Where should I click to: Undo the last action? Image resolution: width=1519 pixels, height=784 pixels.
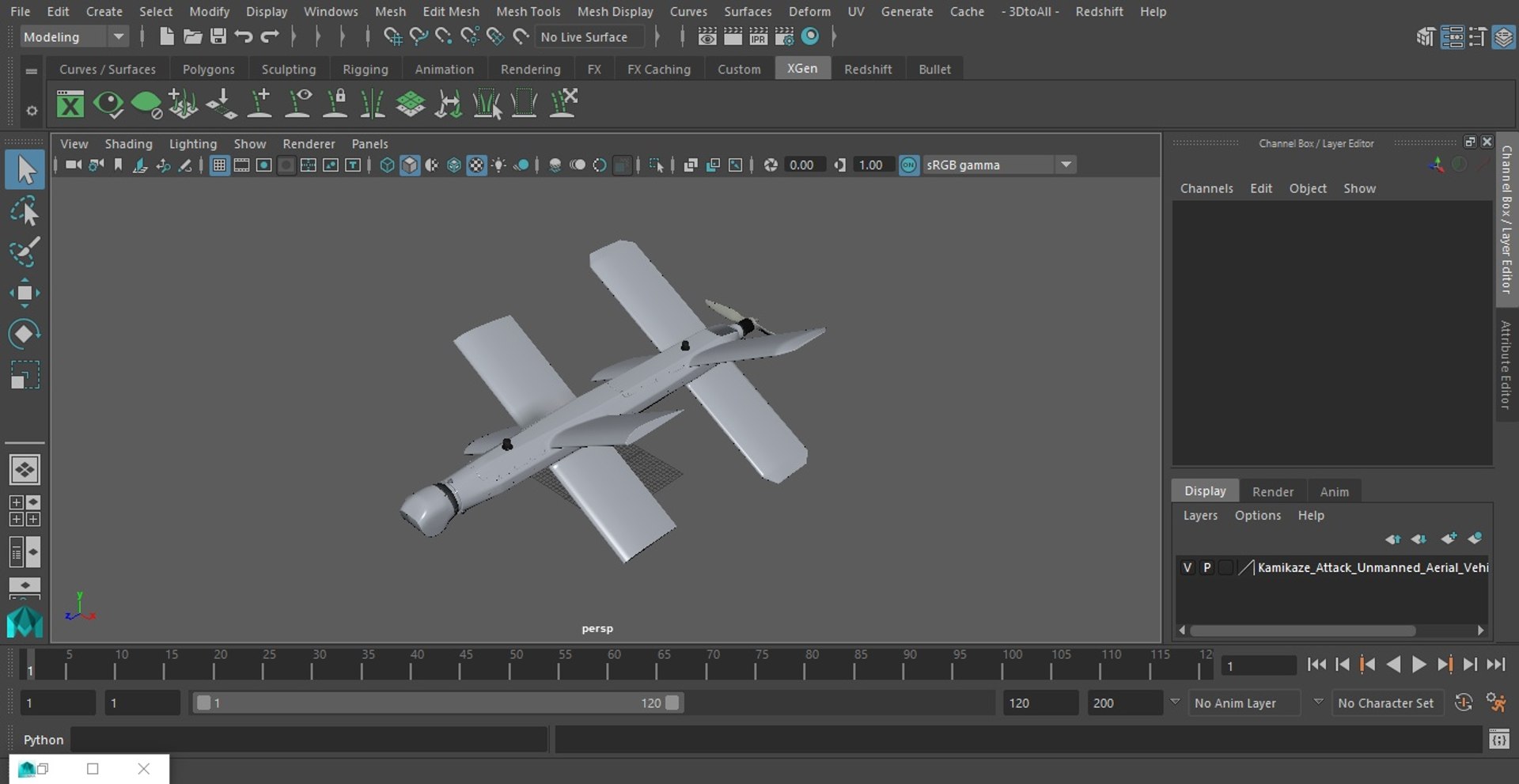pos(243,36)
